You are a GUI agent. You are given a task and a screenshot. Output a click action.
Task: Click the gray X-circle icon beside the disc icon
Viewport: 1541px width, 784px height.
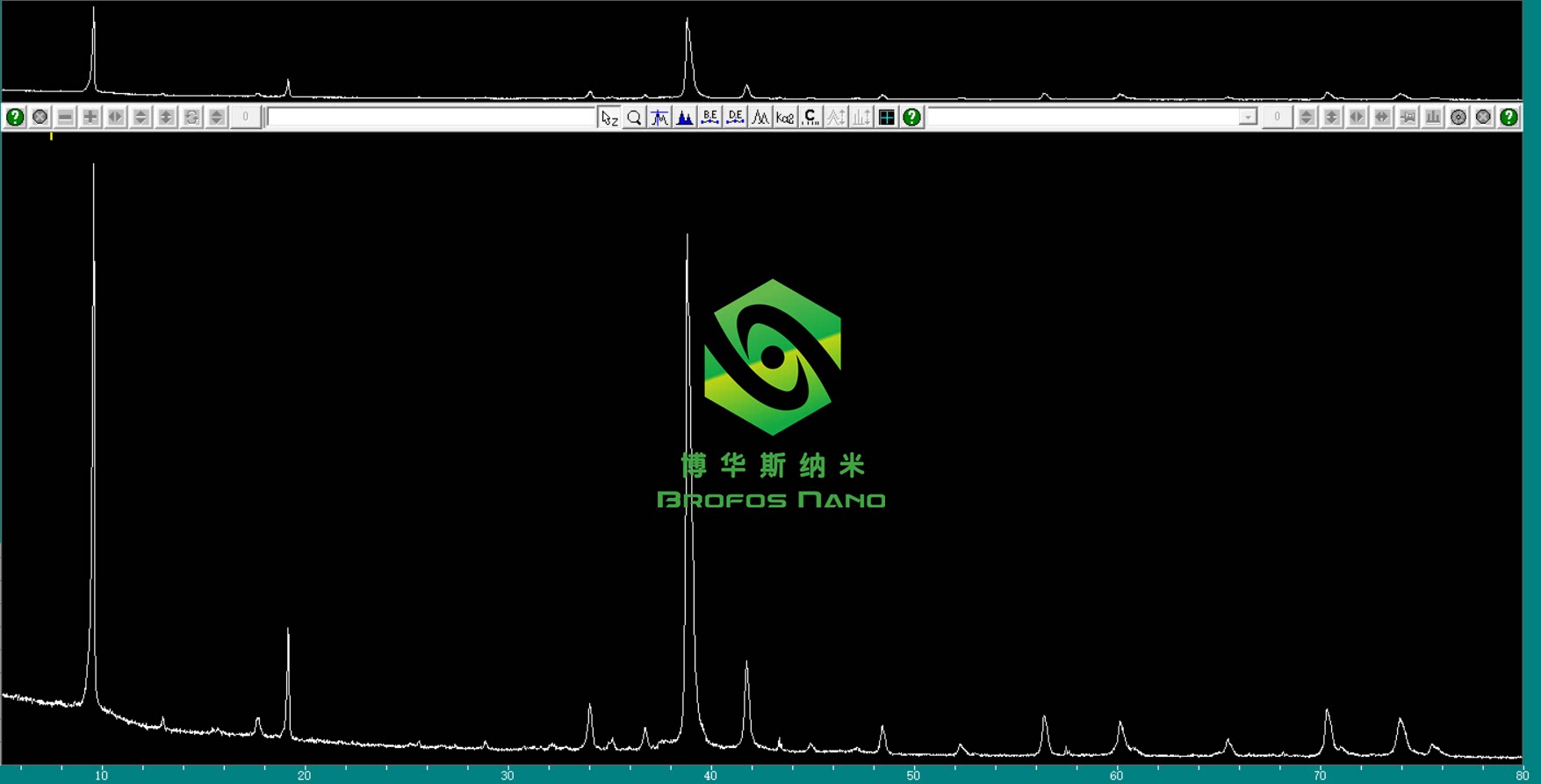coord(1484,117)
